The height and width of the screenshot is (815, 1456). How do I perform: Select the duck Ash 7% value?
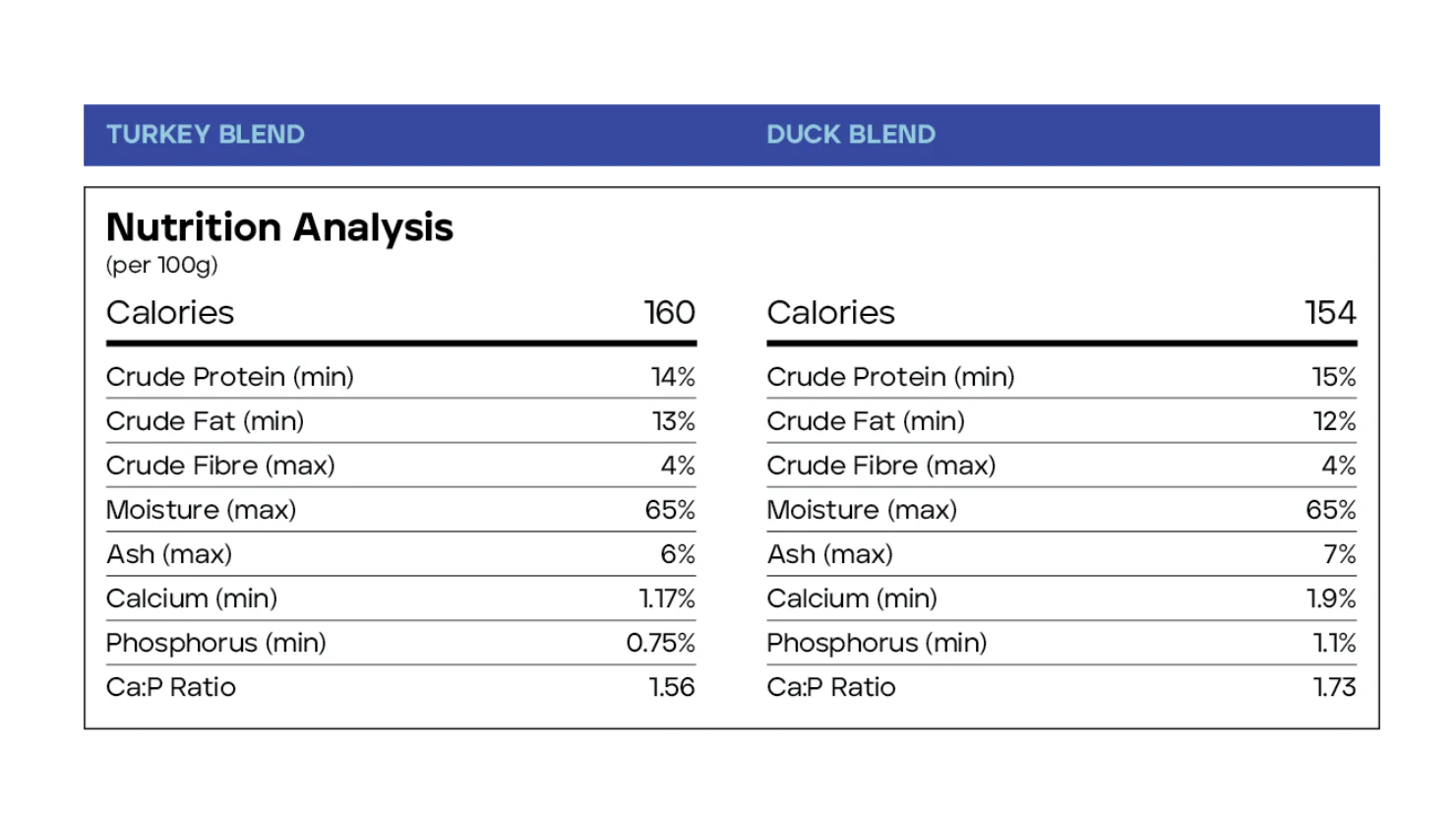(x=1339, y=554)
